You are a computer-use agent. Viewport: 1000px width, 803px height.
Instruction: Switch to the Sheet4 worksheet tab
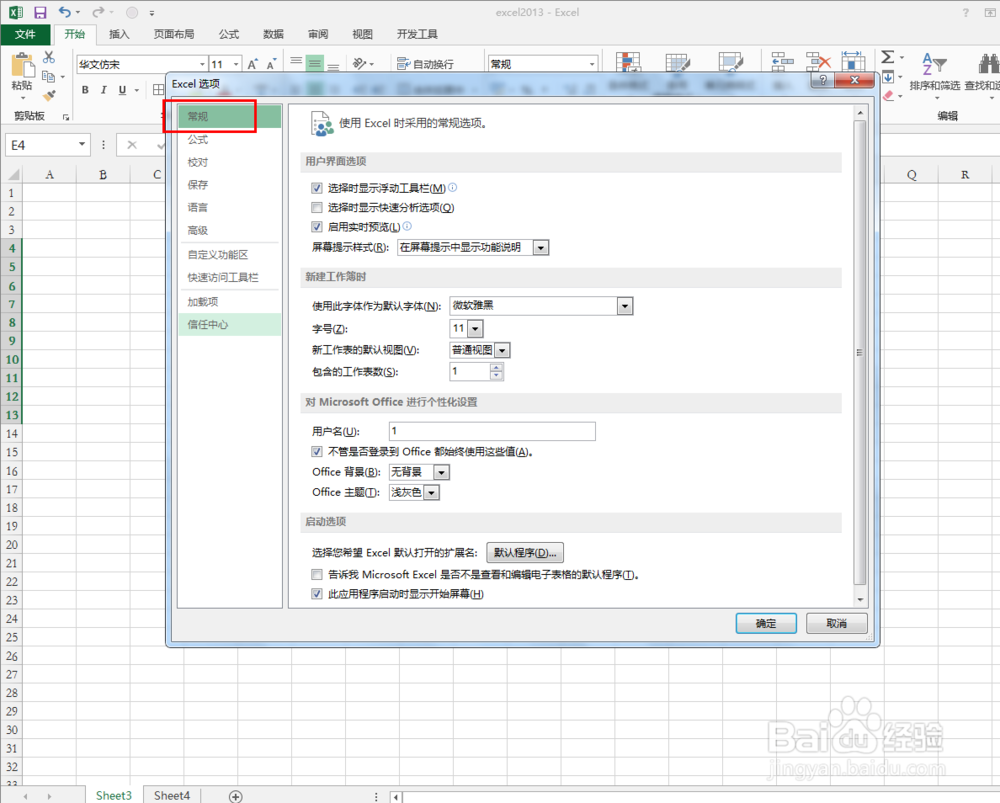[x=172, y=795]
